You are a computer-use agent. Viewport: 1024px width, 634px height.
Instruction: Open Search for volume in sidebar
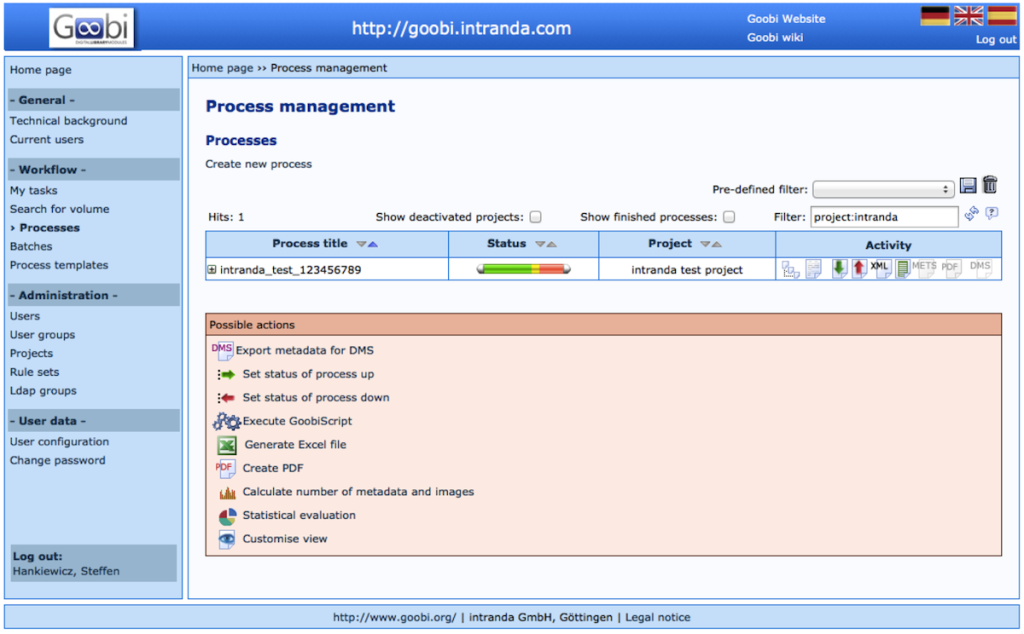[x=59, y=209]
